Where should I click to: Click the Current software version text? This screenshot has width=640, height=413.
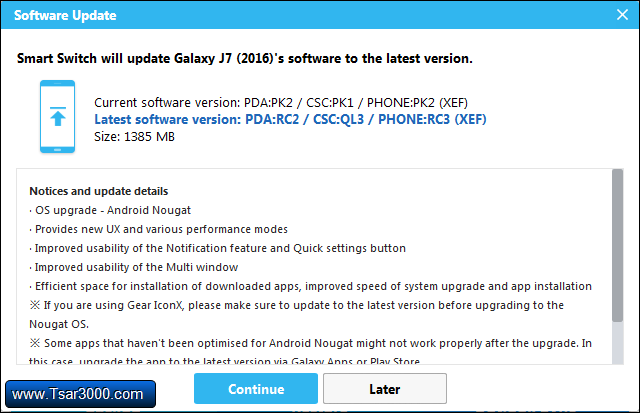tap(278, 103)
